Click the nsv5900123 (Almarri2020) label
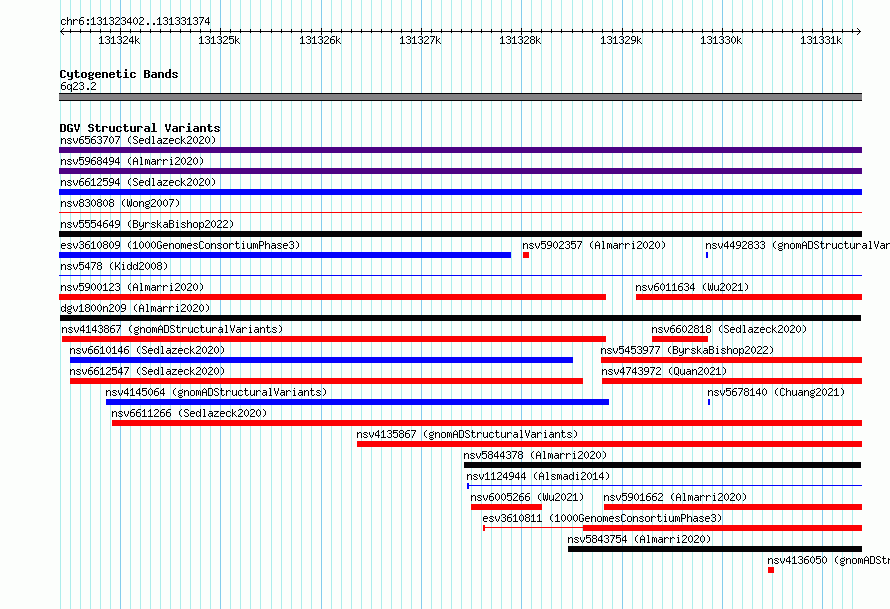 (x=132, y=287)
